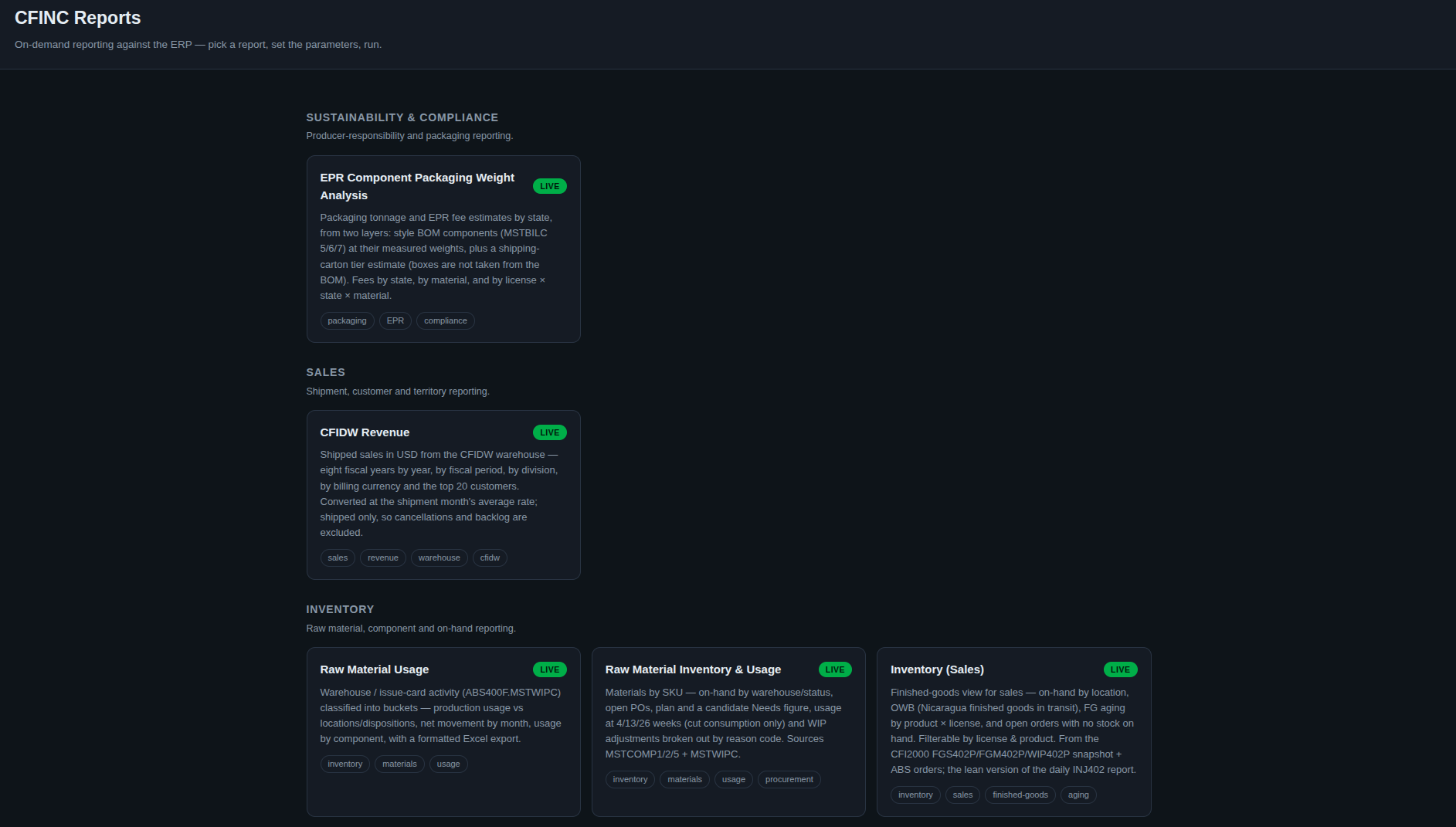
Task: Select the warehouse tag chip
Action: (x=440, y=558)
